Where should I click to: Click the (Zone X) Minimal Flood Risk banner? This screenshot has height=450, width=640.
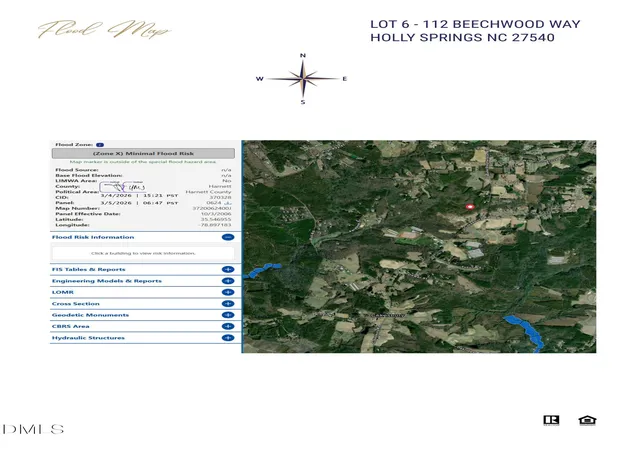point(143,154)
